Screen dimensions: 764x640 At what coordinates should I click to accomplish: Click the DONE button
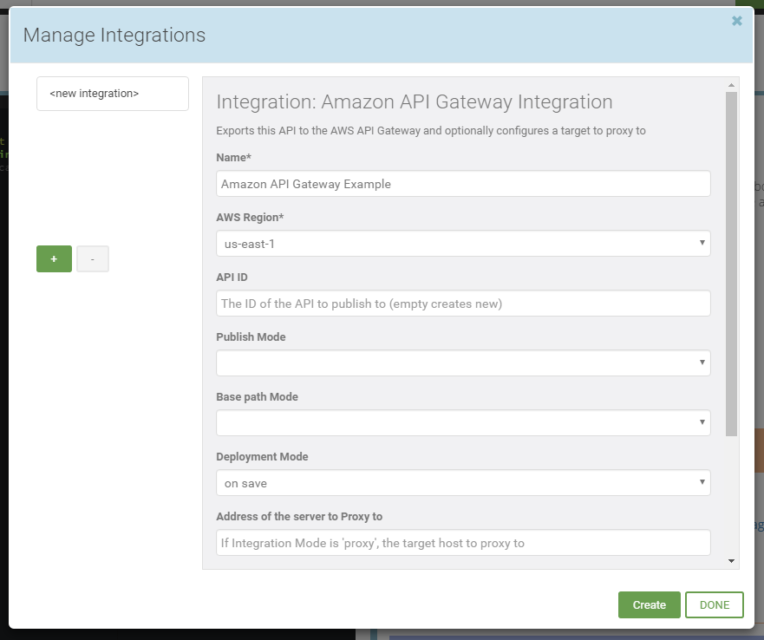714,605
